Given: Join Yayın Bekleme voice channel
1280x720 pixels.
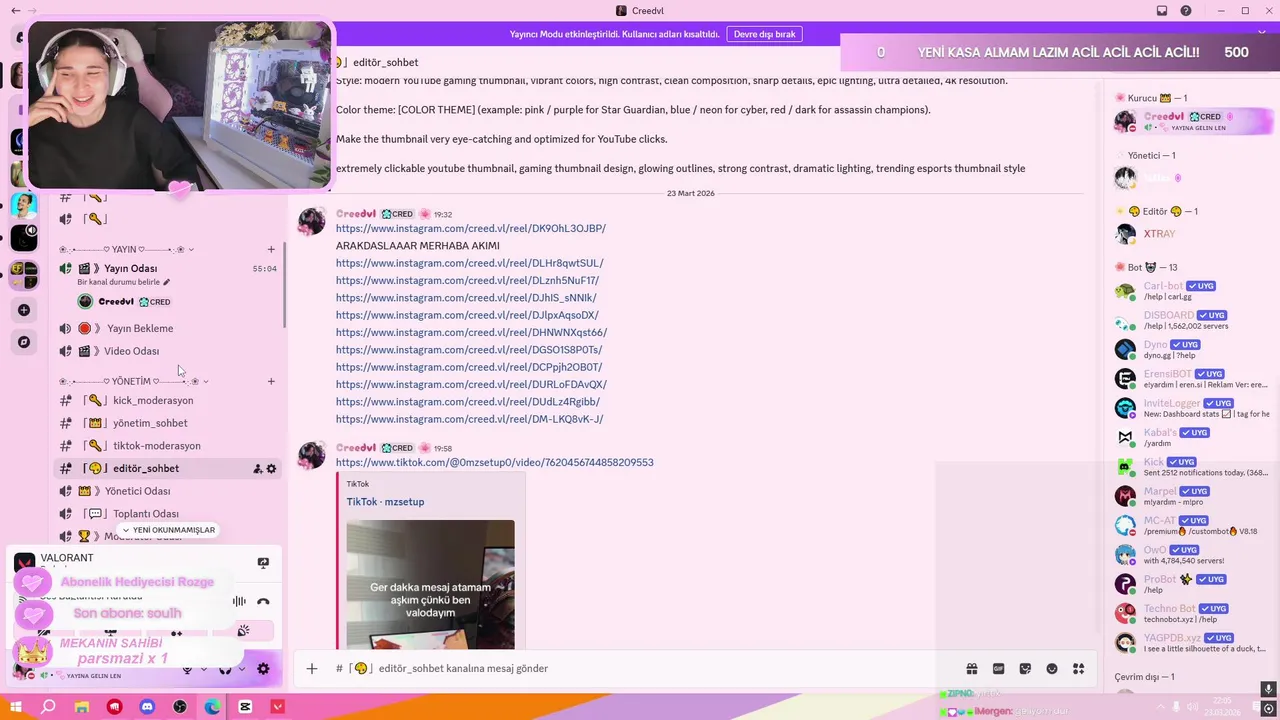Looking at the screenshot, I should (167, 328).
